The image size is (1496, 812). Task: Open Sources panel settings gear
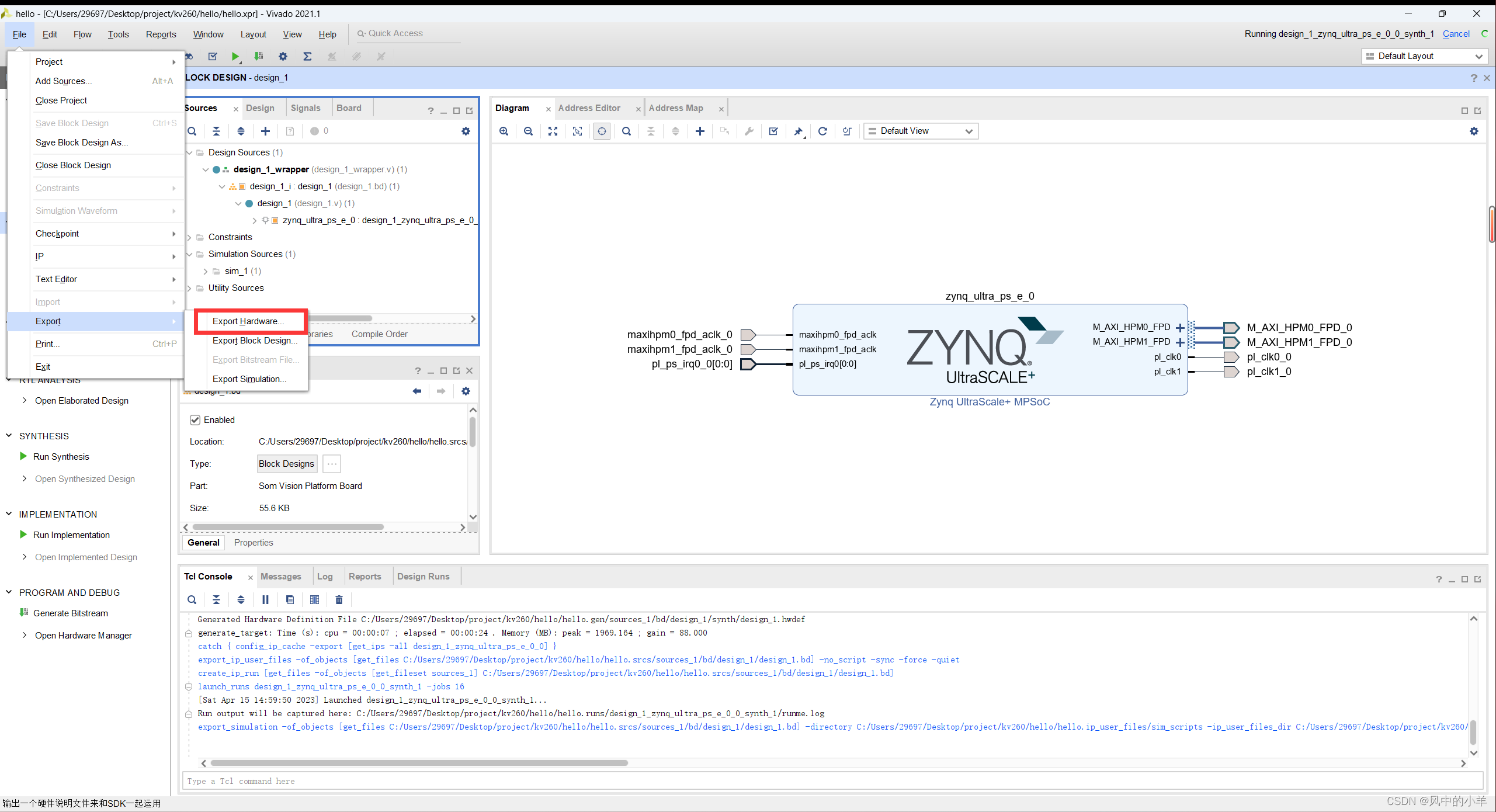466,131
